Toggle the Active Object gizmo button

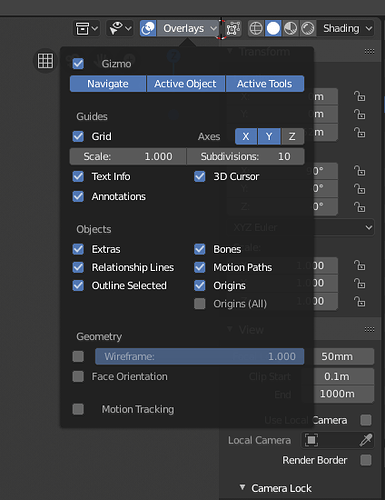[186, 83]
